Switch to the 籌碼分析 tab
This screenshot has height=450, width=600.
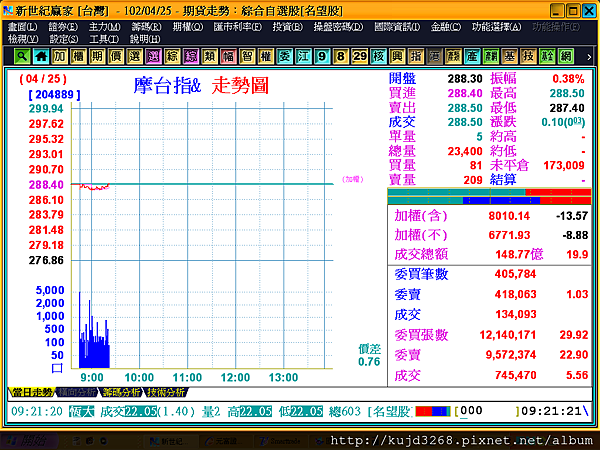[x=121, y=392]
